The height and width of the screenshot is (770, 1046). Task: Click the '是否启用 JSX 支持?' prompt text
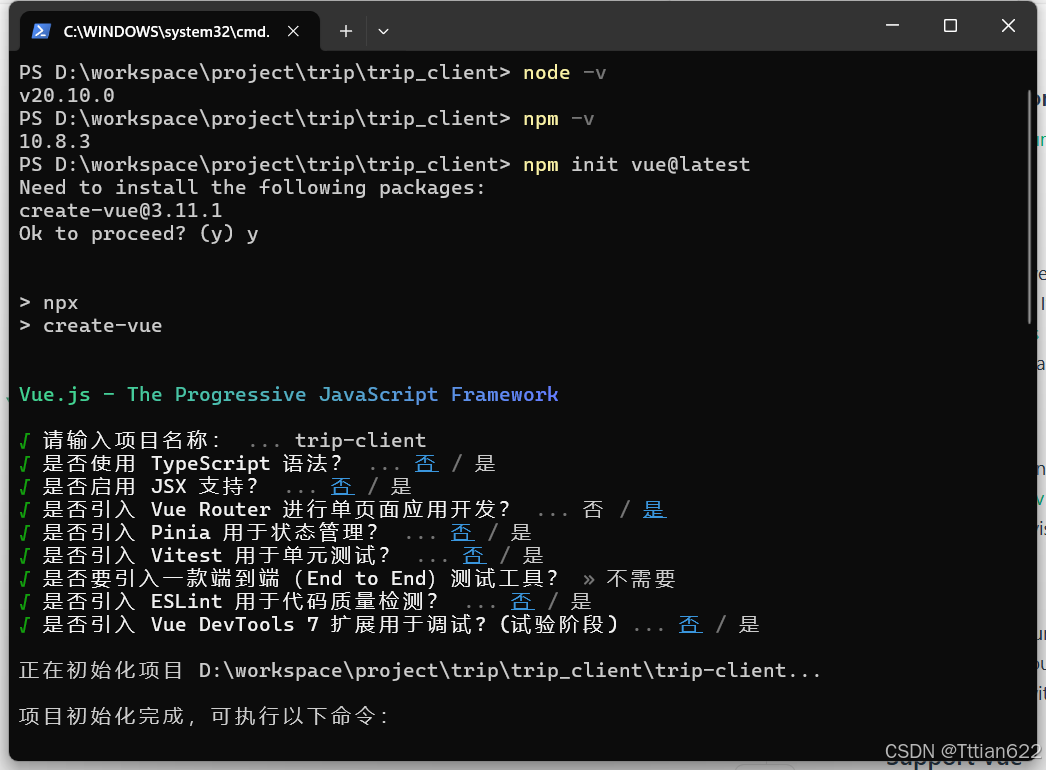click(x=151, y=486)
